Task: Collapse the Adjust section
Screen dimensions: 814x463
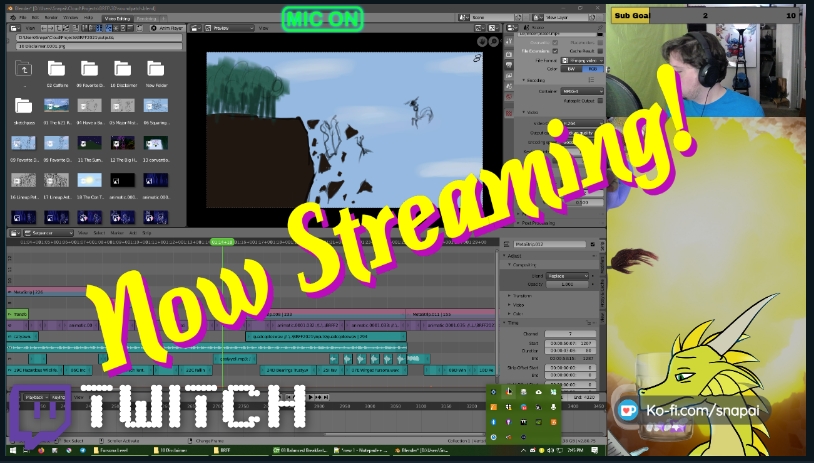Action: tap(514, 256)
